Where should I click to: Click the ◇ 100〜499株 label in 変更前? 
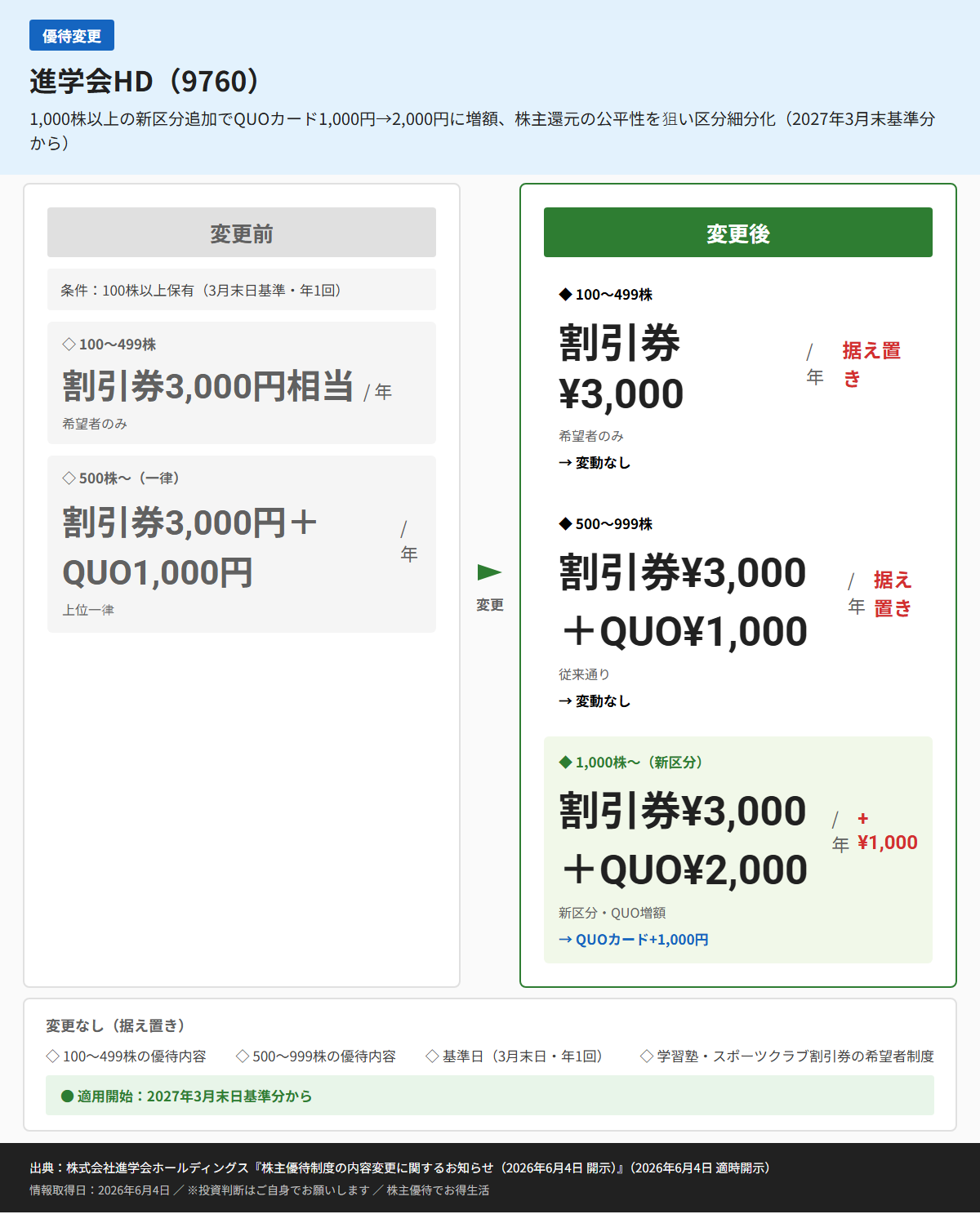pyautogui.click(x=109, y=345)
